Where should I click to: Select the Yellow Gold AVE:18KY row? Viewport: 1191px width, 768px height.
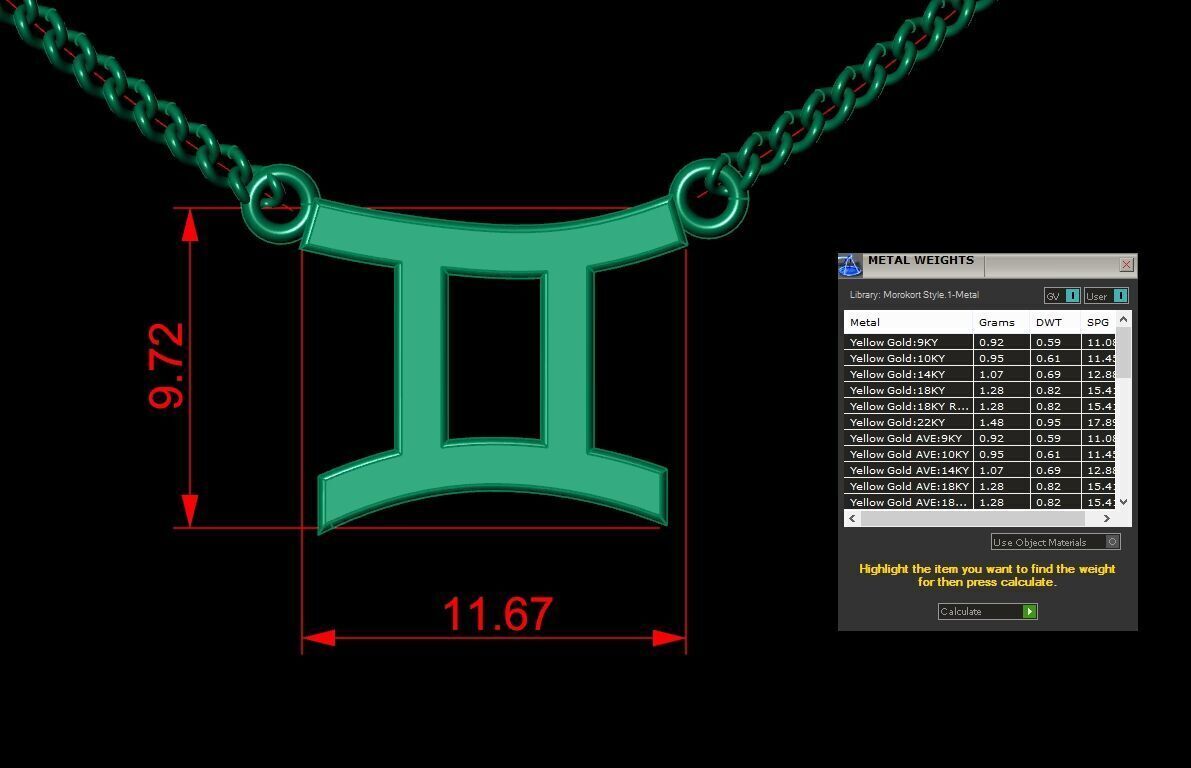coord(980,486)
